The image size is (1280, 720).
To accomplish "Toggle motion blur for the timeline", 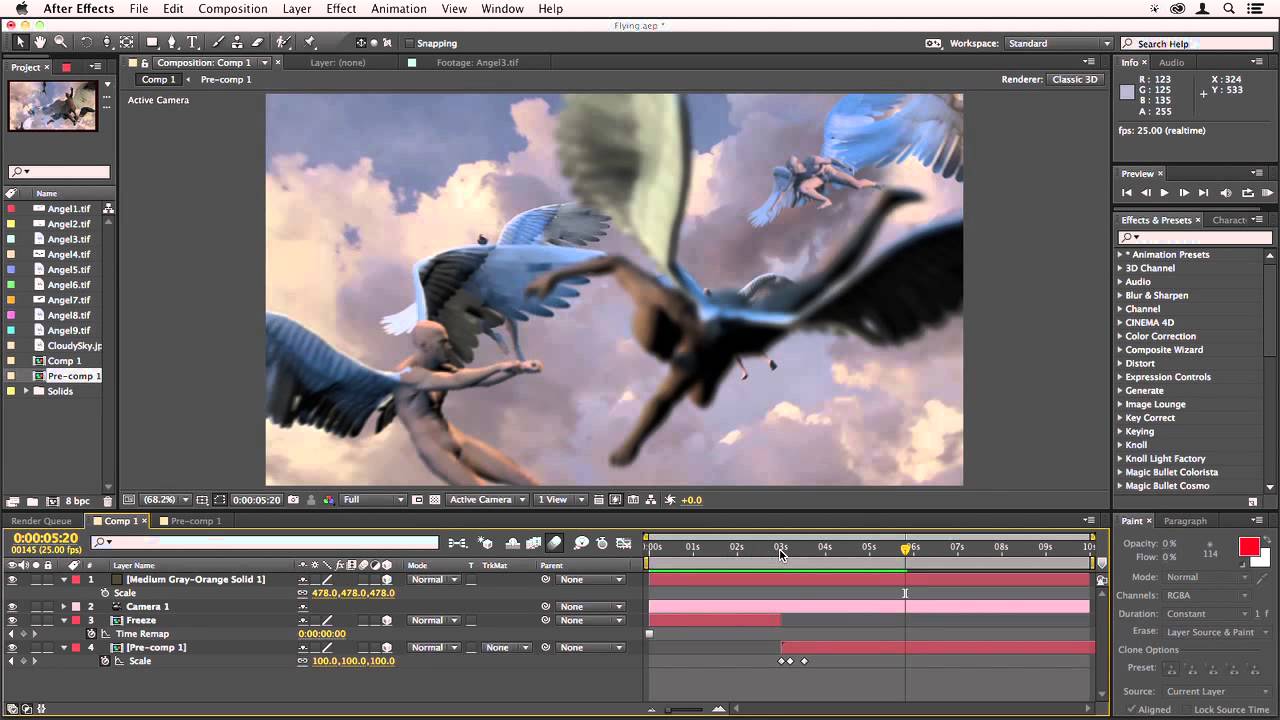I will click(x=555, y=543).
